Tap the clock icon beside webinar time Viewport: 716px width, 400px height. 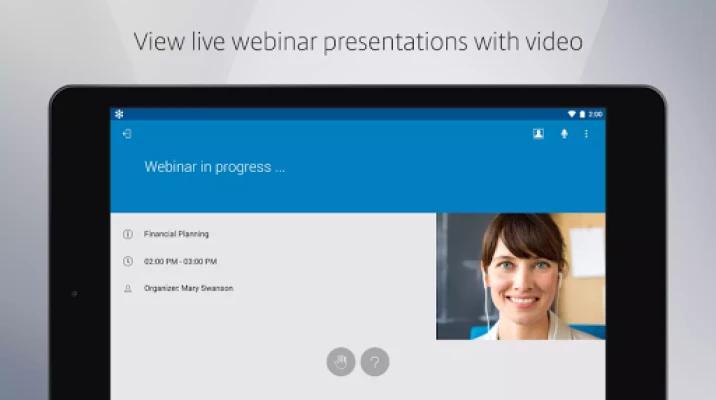(127, 261)
